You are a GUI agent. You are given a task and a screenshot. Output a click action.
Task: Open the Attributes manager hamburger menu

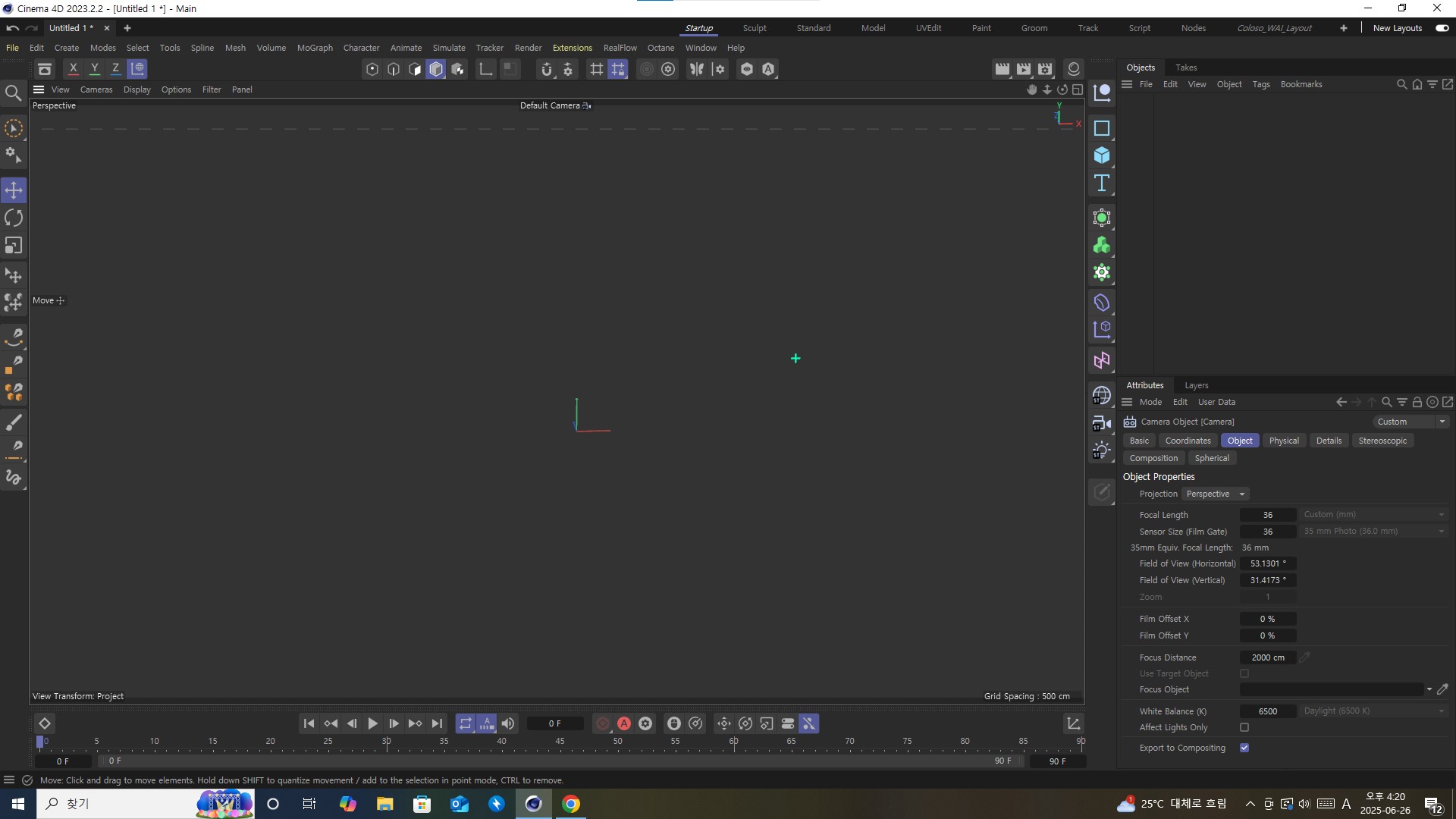pyautogui.click(x=1127, y=402)
